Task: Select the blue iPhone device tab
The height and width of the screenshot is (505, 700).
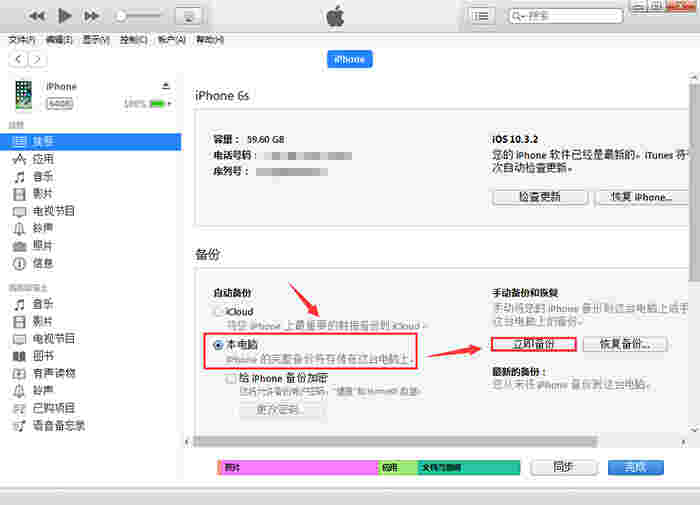Action: pos(350,59)
